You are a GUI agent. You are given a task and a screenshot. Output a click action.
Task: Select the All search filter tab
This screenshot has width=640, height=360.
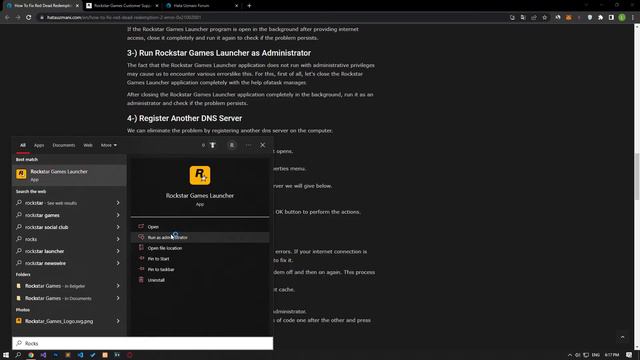click(23, 145)
